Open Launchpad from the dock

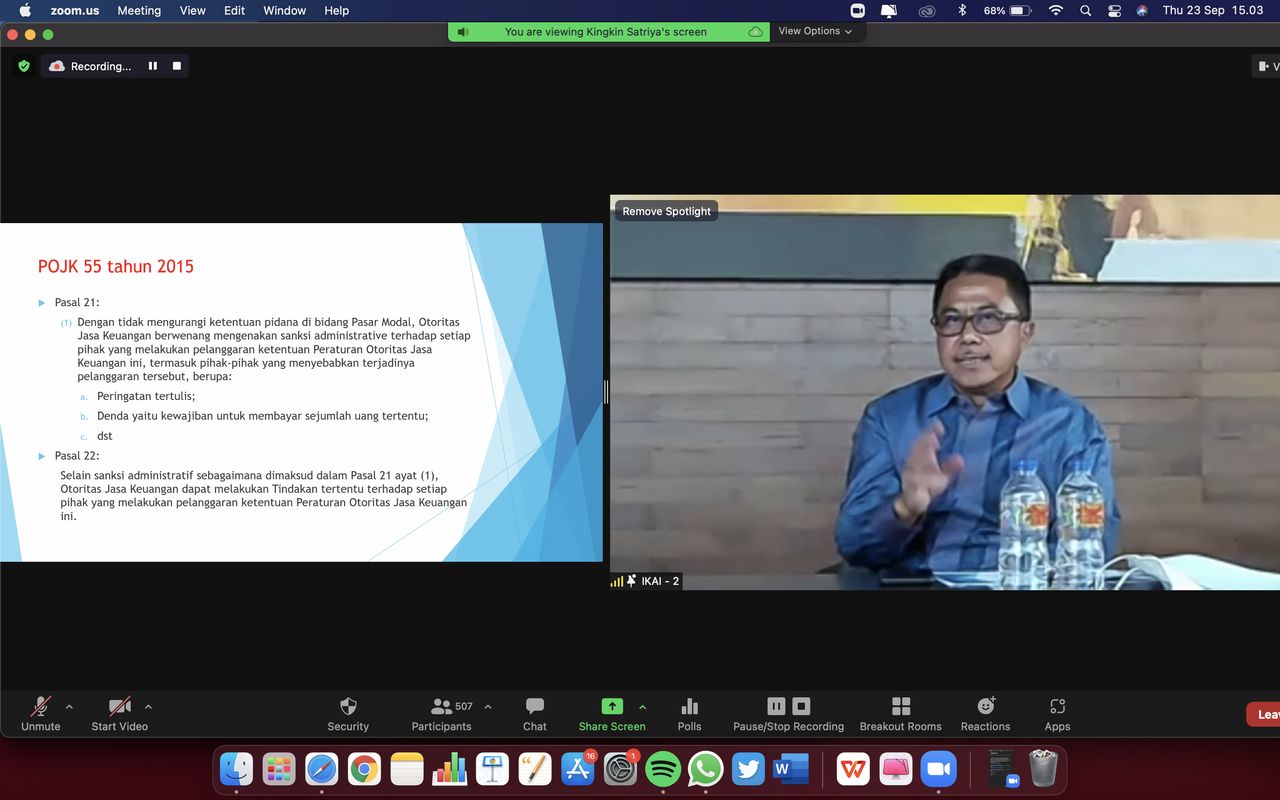coord(279,769)
